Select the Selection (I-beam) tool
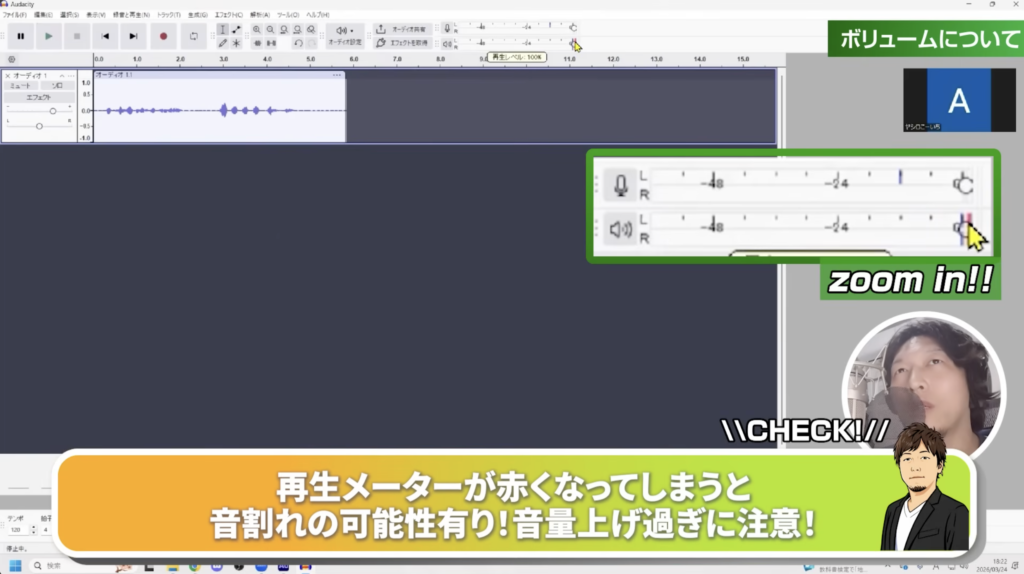The height and width of the screenshot is (574, 1024). pyautogui.click(x=222, y=30)
